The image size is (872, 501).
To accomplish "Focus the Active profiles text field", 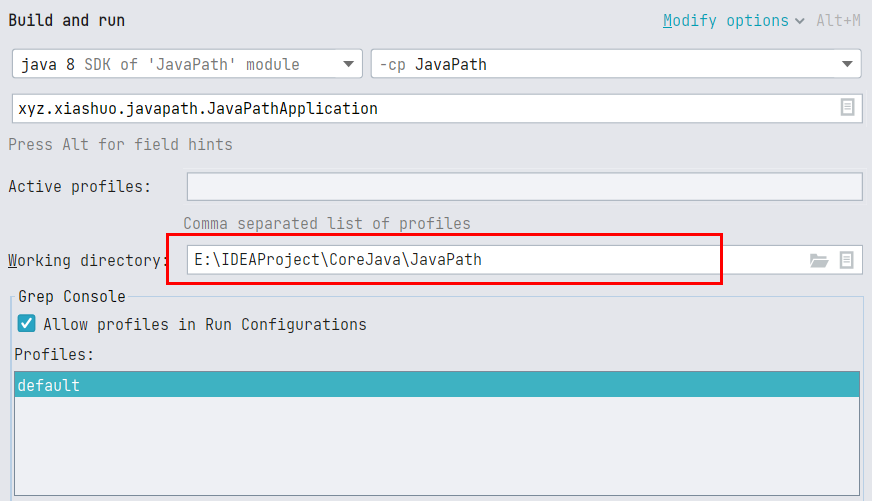I will pos(524,186).
